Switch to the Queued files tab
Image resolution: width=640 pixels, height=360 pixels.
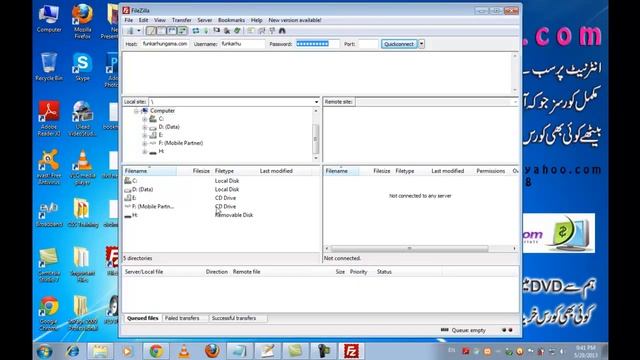pos(142,318)
